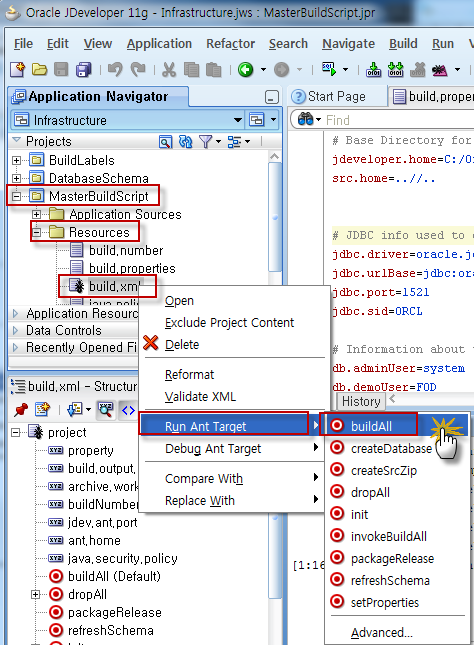
Task: Select build.number in Resources
Action: [126, 251]
